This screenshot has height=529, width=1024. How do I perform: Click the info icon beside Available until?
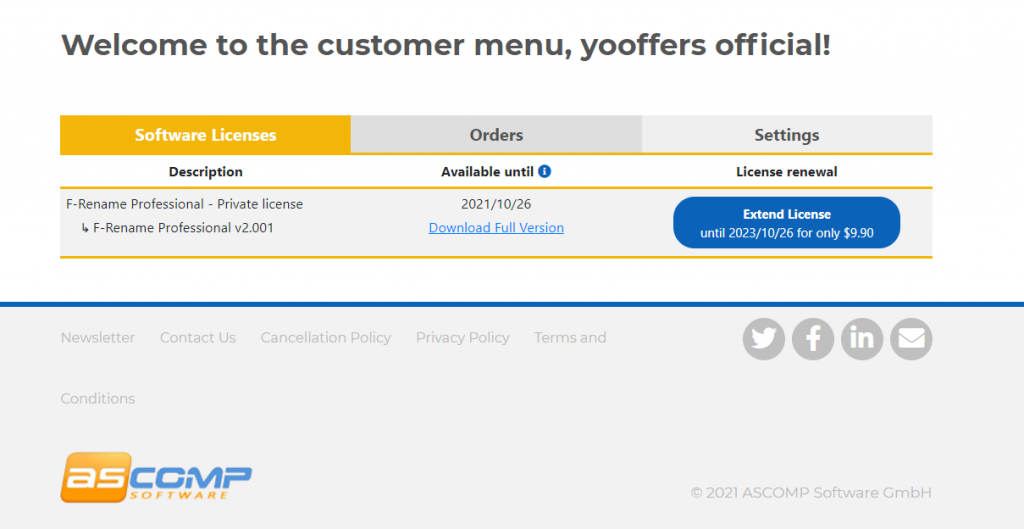545,171
